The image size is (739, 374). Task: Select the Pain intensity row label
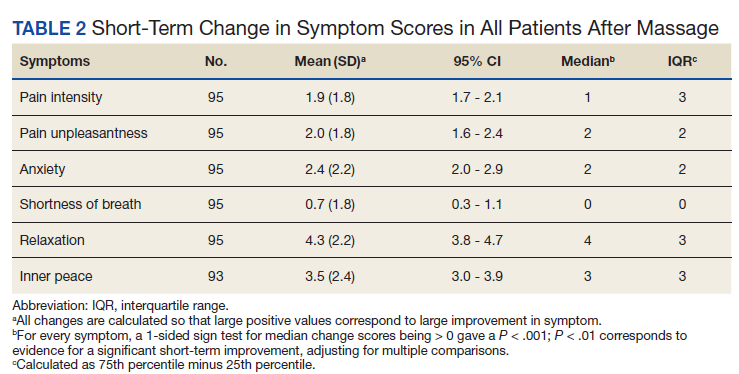[61, 97]
